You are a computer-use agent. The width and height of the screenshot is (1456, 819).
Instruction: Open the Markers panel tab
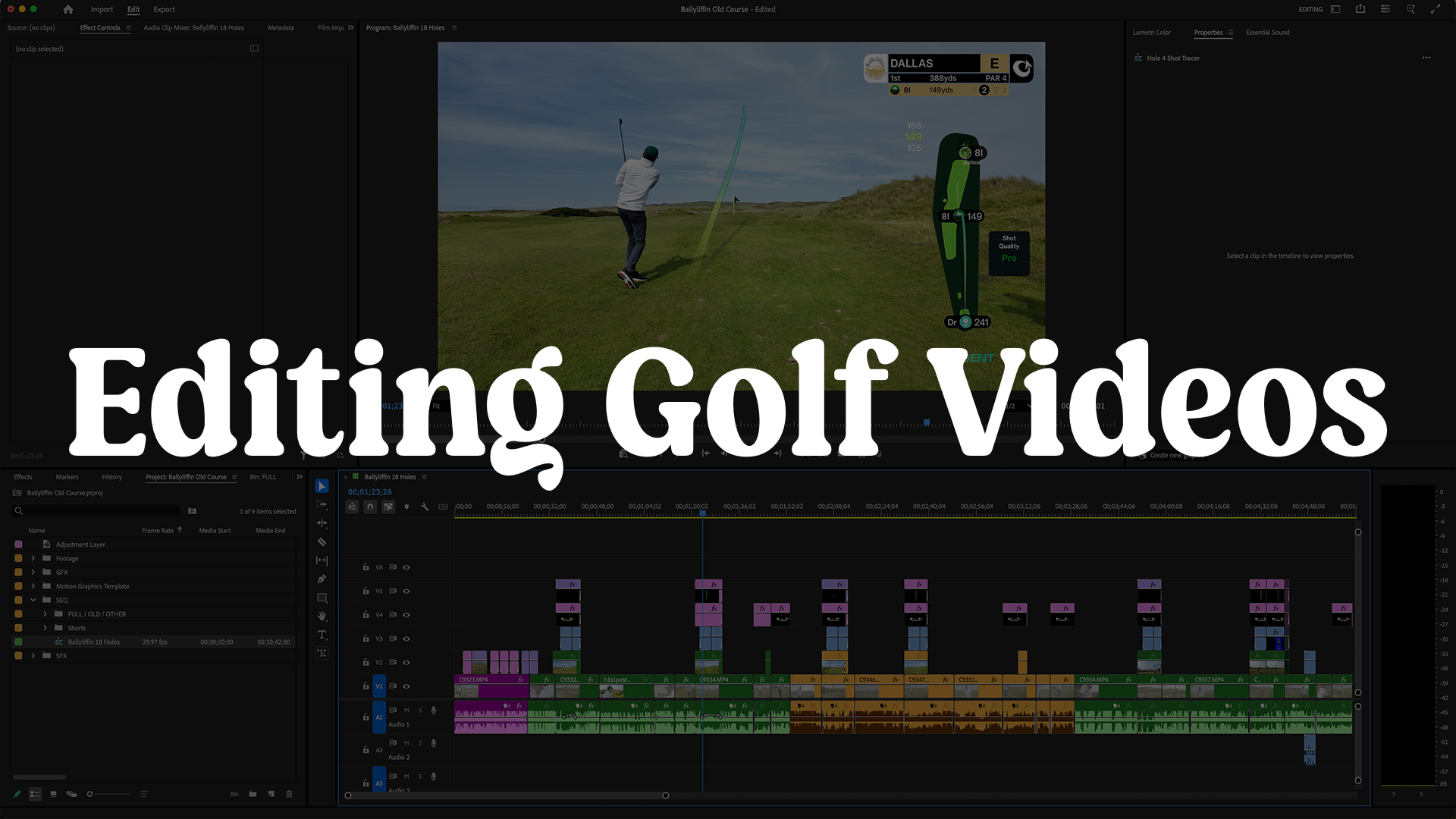(x=67, y=477)
